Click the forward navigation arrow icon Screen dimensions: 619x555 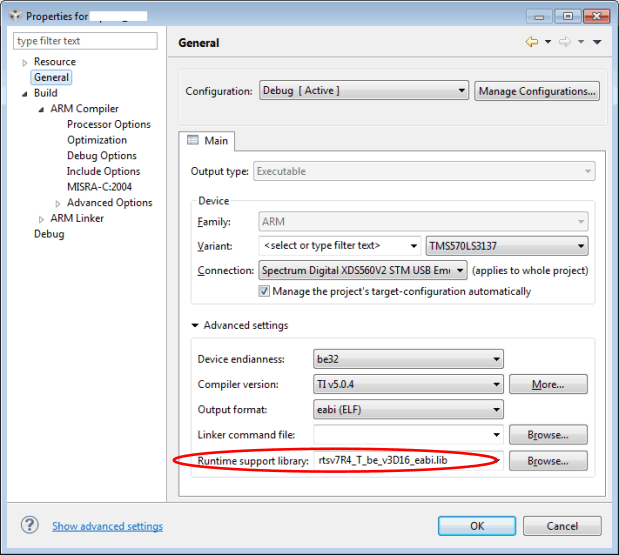(x=565, y=42)
